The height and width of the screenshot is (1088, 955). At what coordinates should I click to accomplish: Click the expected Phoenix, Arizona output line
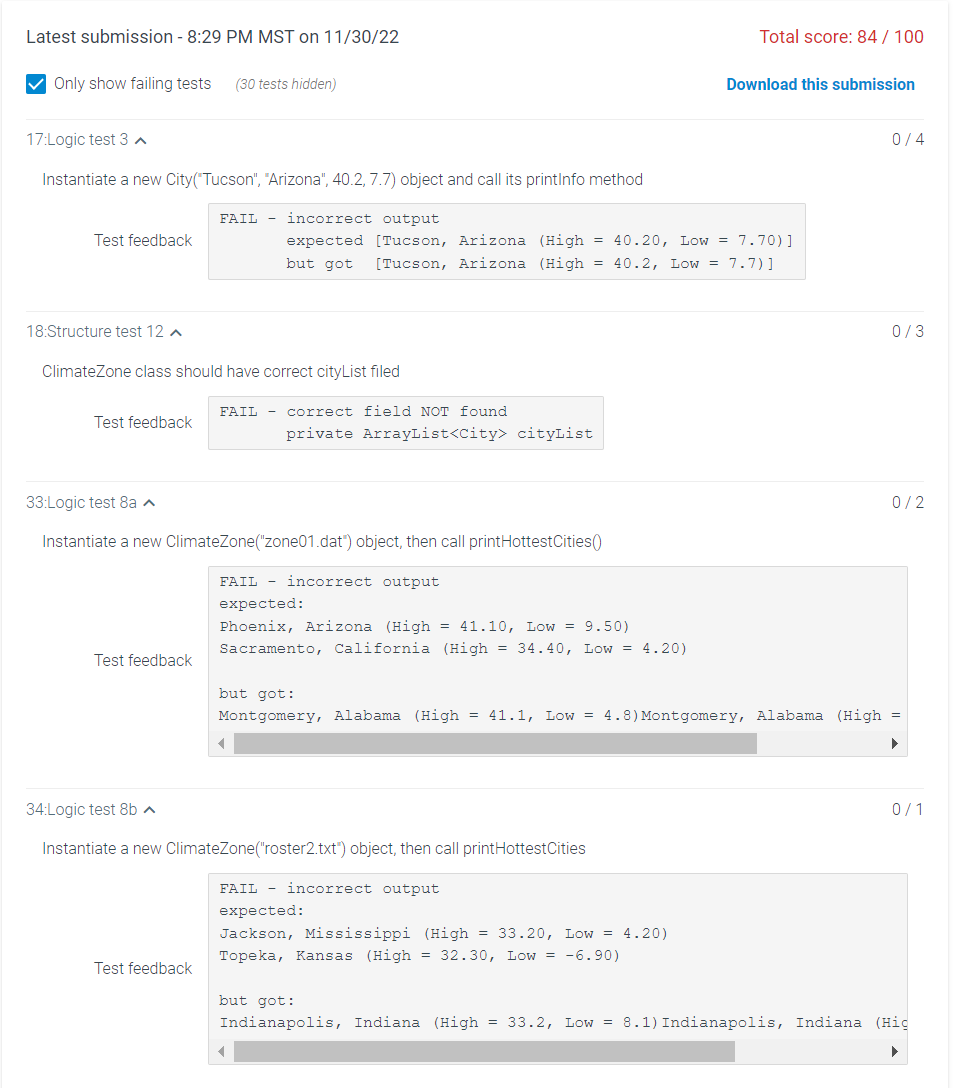point(424,627)
